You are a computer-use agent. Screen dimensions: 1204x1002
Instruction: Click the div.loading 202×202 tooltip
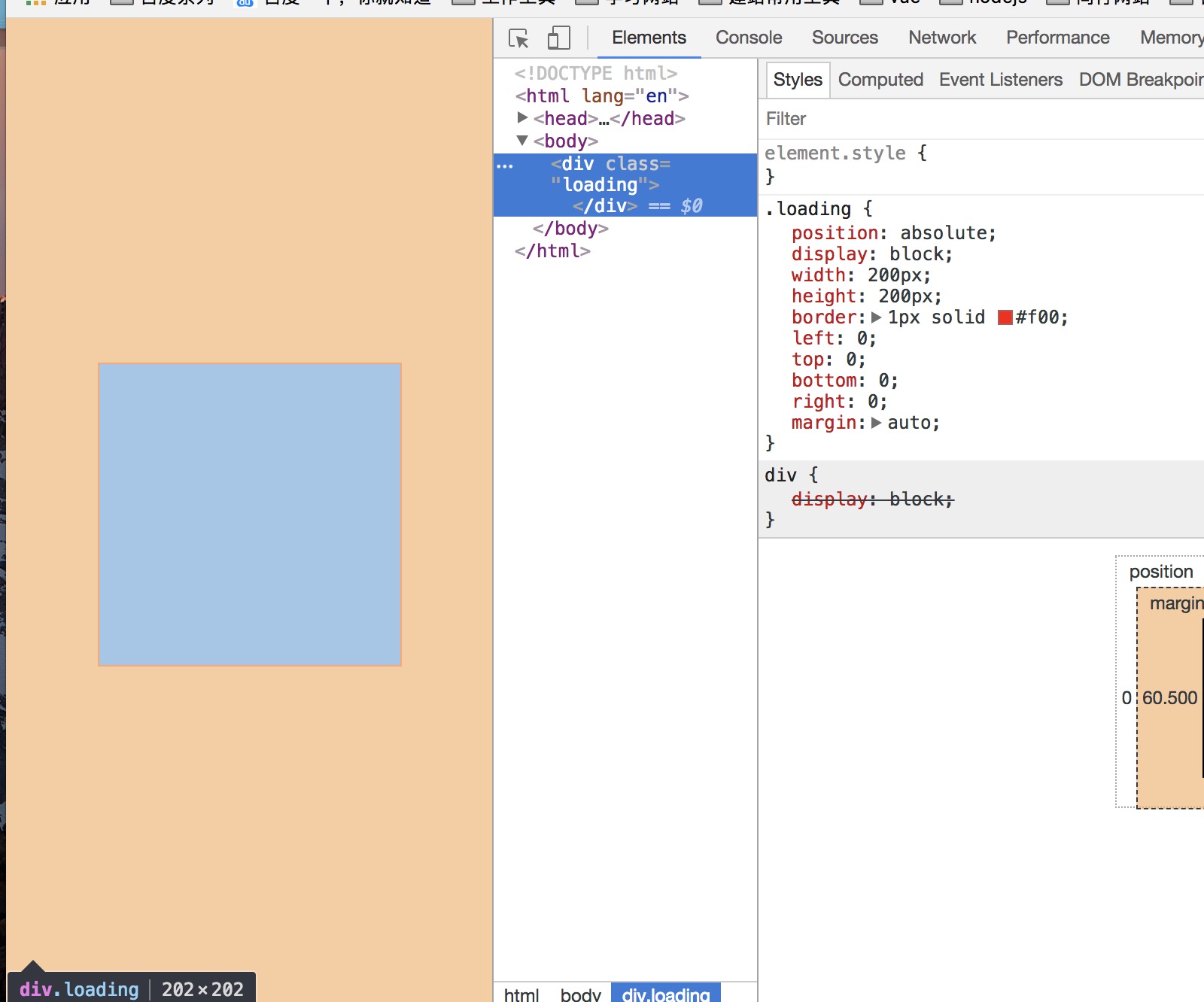click(x=132, y=988)
